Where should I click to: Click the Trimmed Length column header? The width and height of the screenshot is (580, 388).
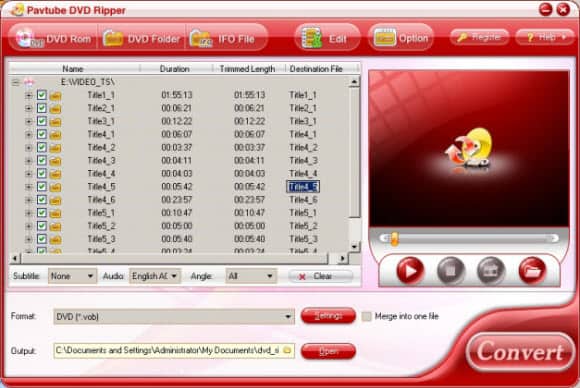247,69
